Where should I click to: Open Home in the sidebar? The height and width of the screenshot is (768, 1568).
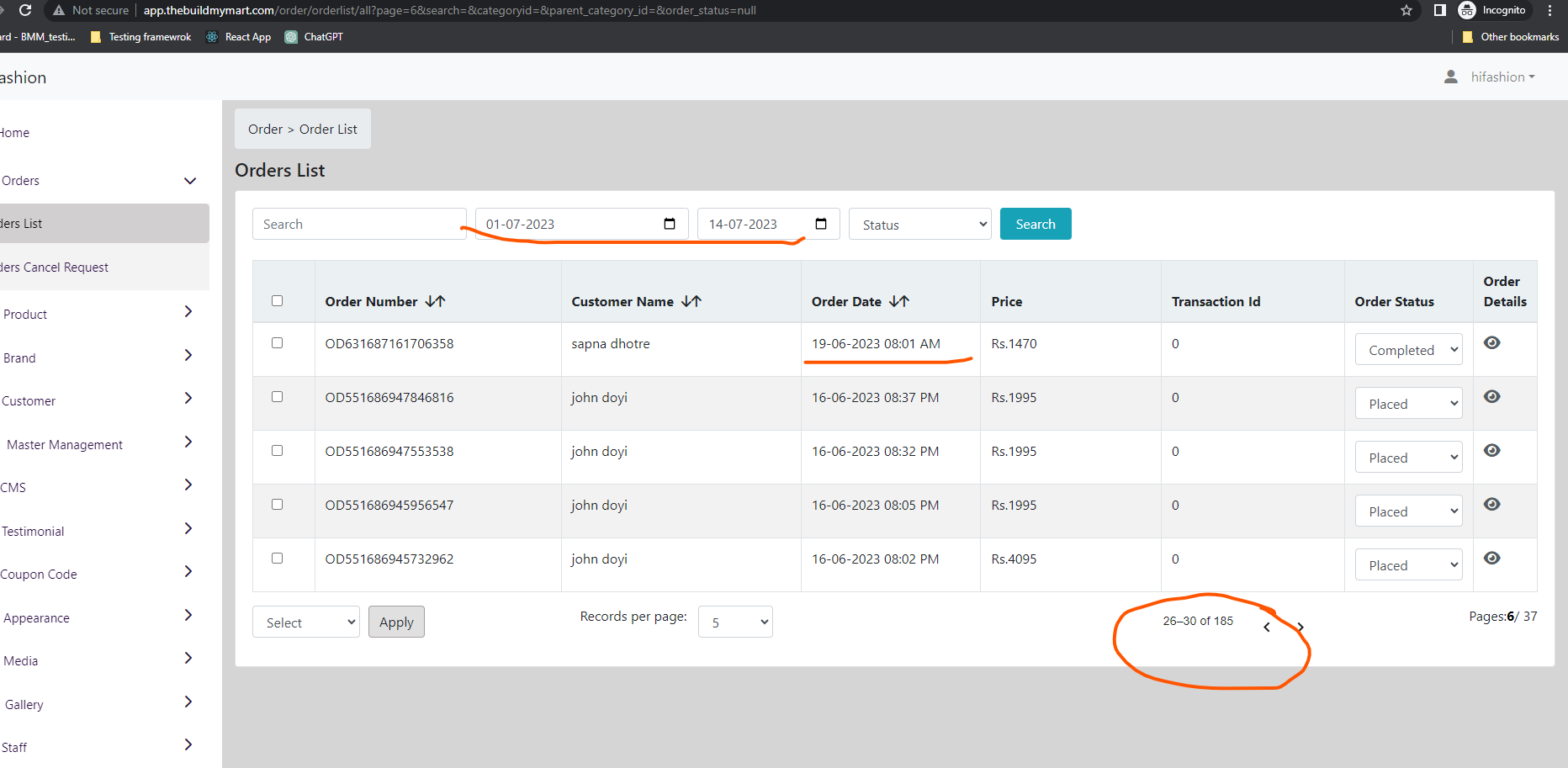[x=15, y=132]
